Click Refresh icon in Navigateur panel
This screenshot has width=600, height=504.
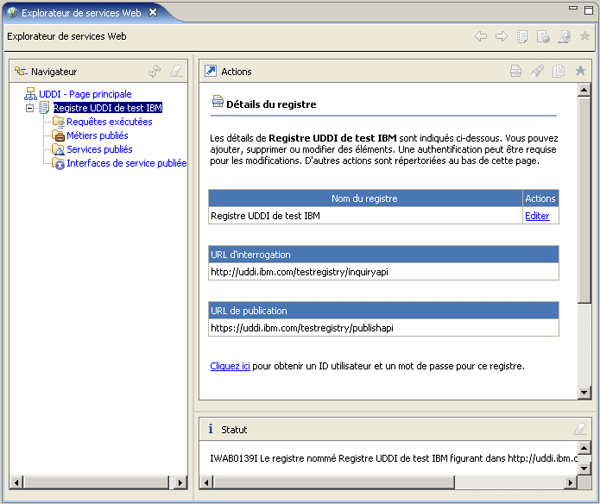[x=154, y=71]
